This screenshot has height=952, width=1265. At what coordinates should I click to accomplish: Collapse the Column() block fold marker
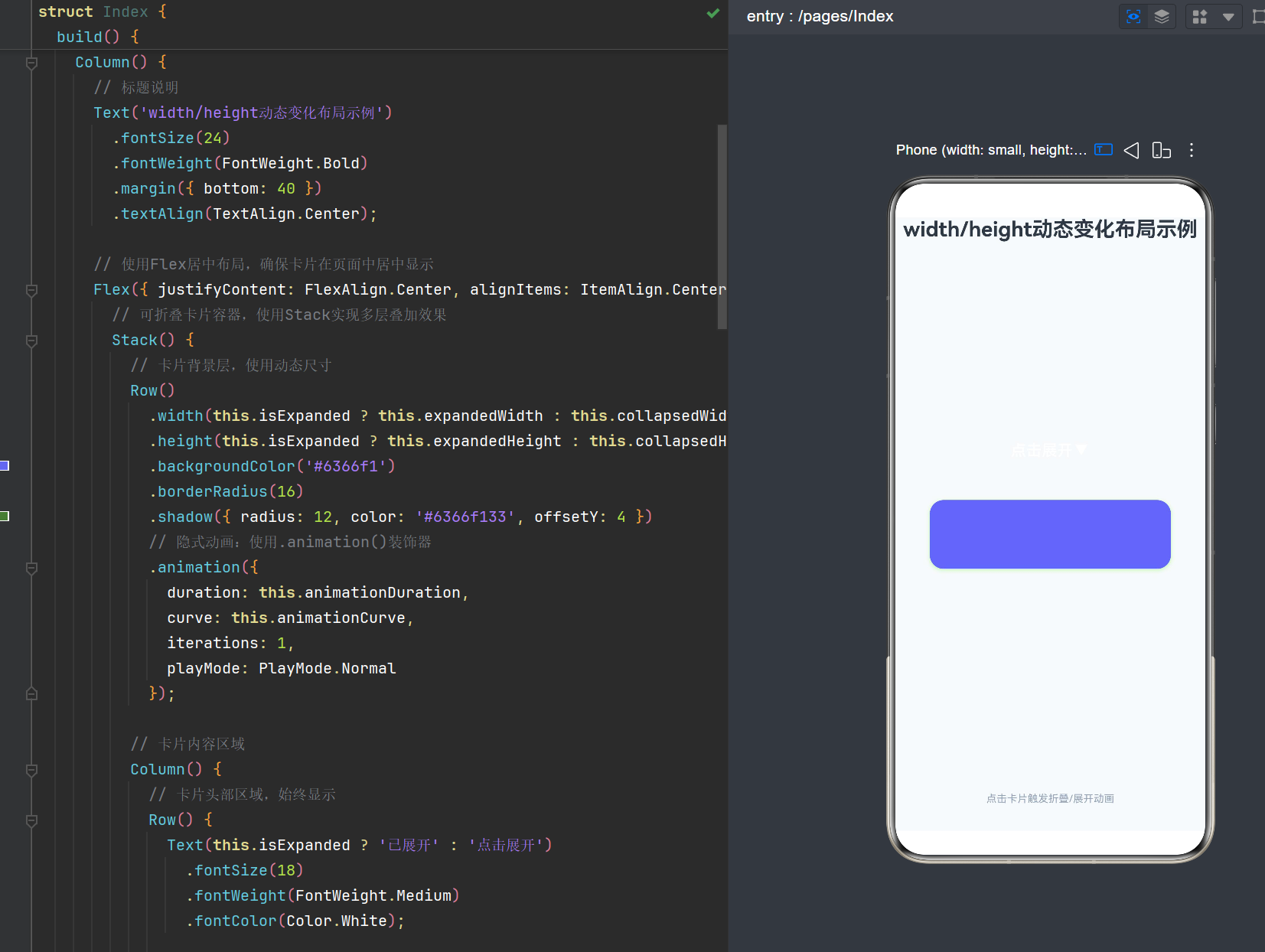coord(31,63)
